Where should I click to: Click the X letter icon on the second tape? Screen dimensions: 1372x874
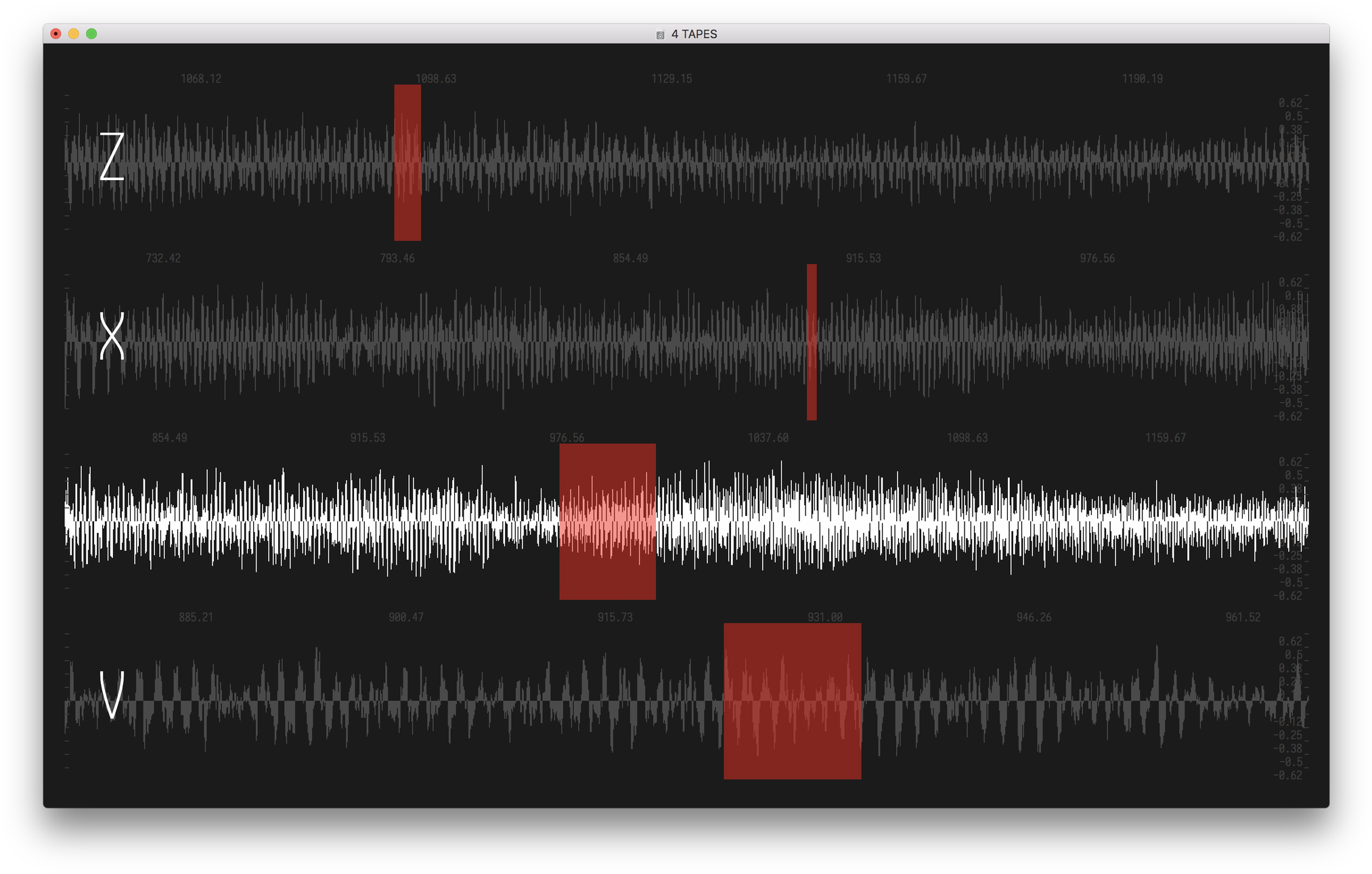point(112,336)
